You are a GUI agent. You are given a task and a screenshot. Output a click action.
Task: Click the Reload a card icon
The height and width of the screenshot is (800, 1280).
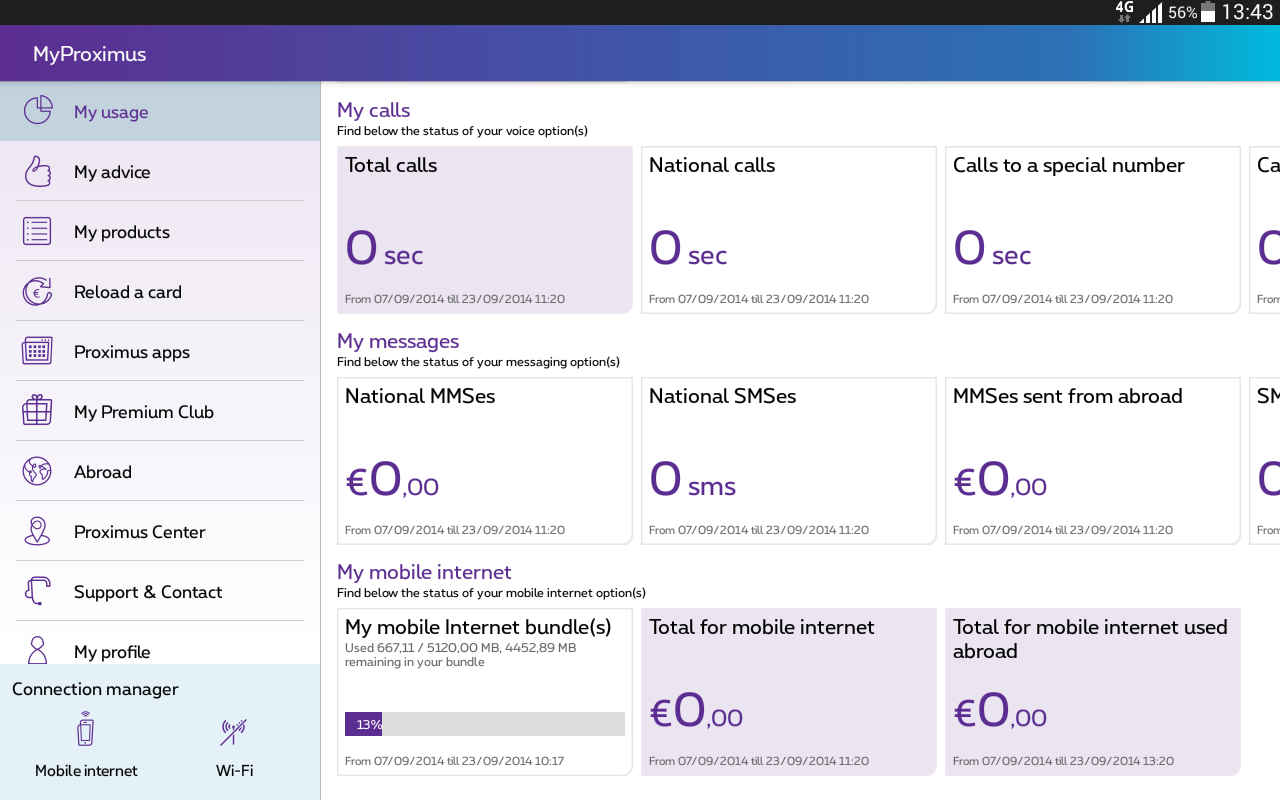[x=37, y=291]
